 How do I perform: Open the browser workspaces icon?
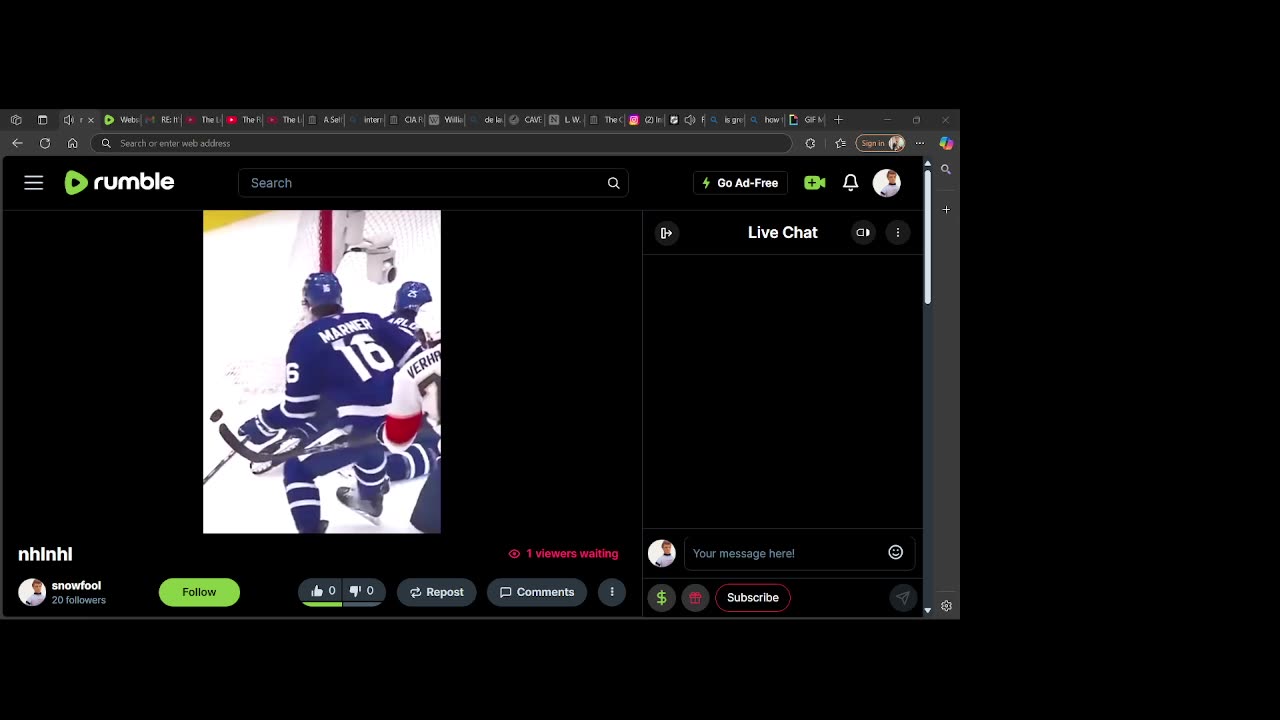16,120
